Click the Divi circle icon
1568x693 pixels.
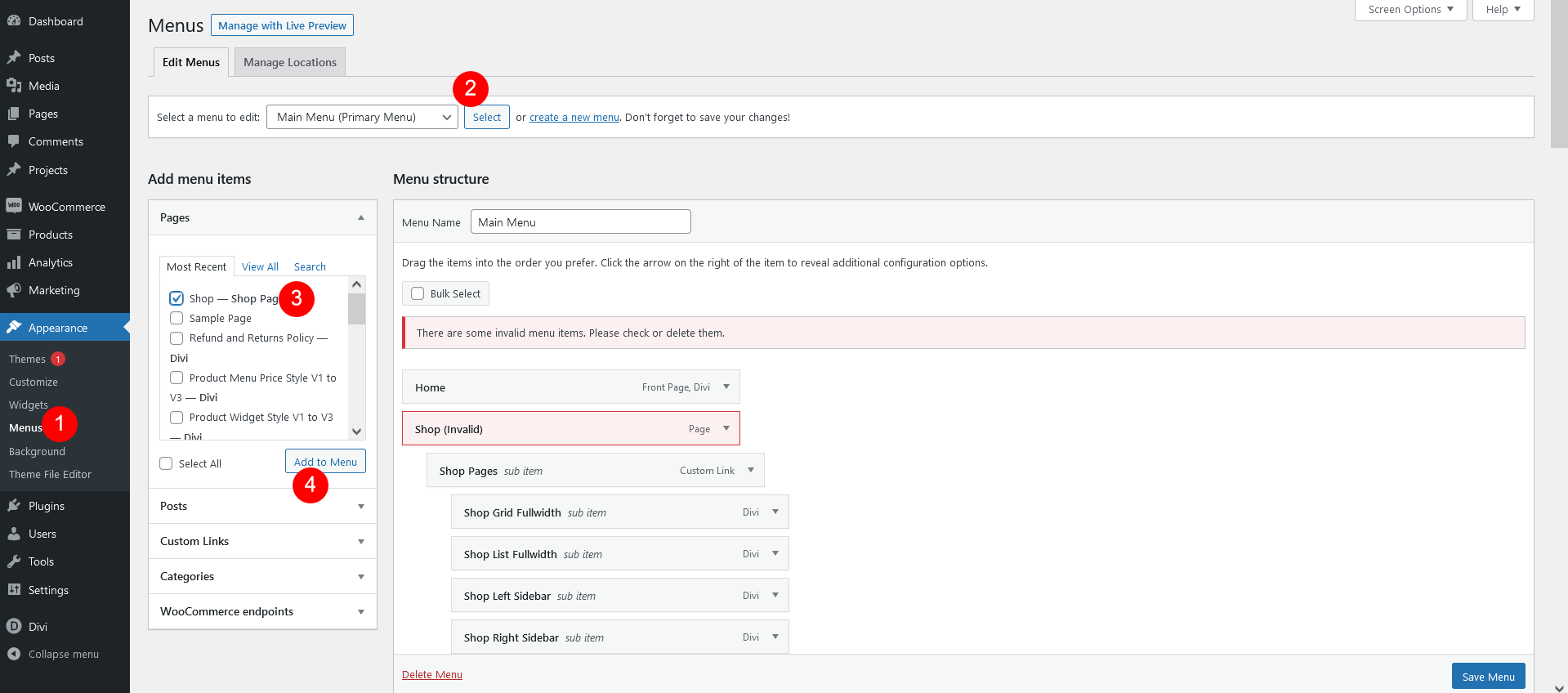tap(14, 627)
